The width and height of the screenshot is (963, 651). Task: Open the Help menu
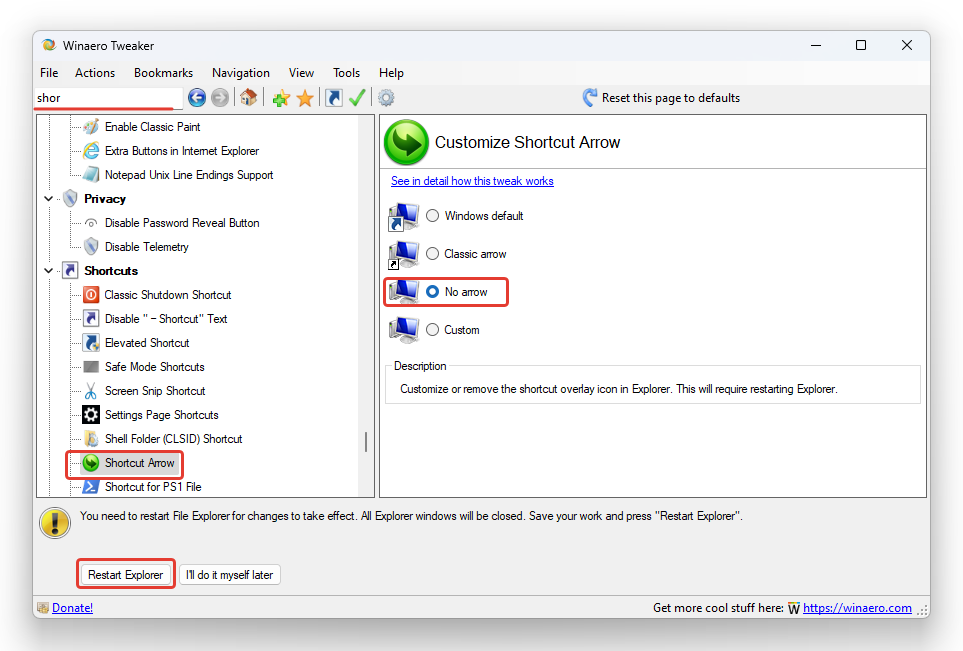(391, 72)
